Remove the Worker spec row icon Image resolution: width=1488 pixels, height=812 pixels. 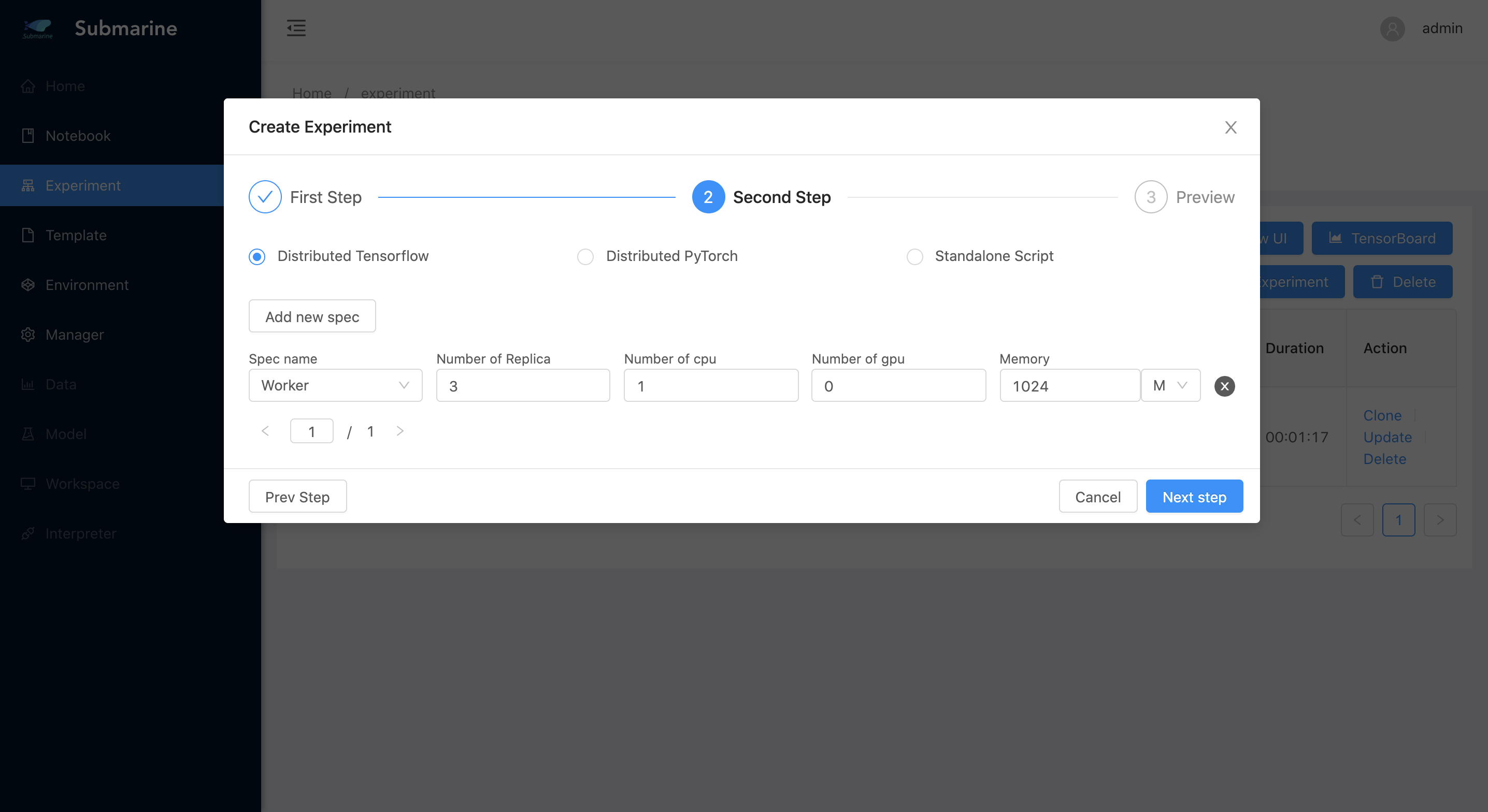[1224, 386]
